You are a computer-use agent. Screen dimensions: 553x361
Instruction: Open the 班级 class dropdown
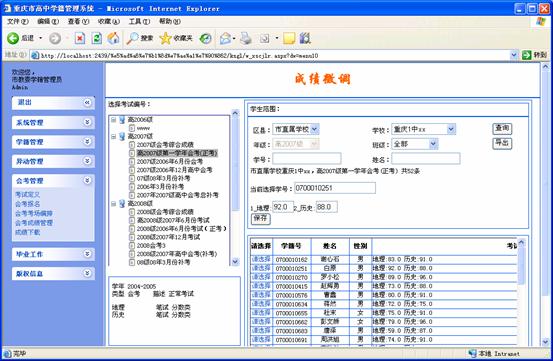point(433,144)
